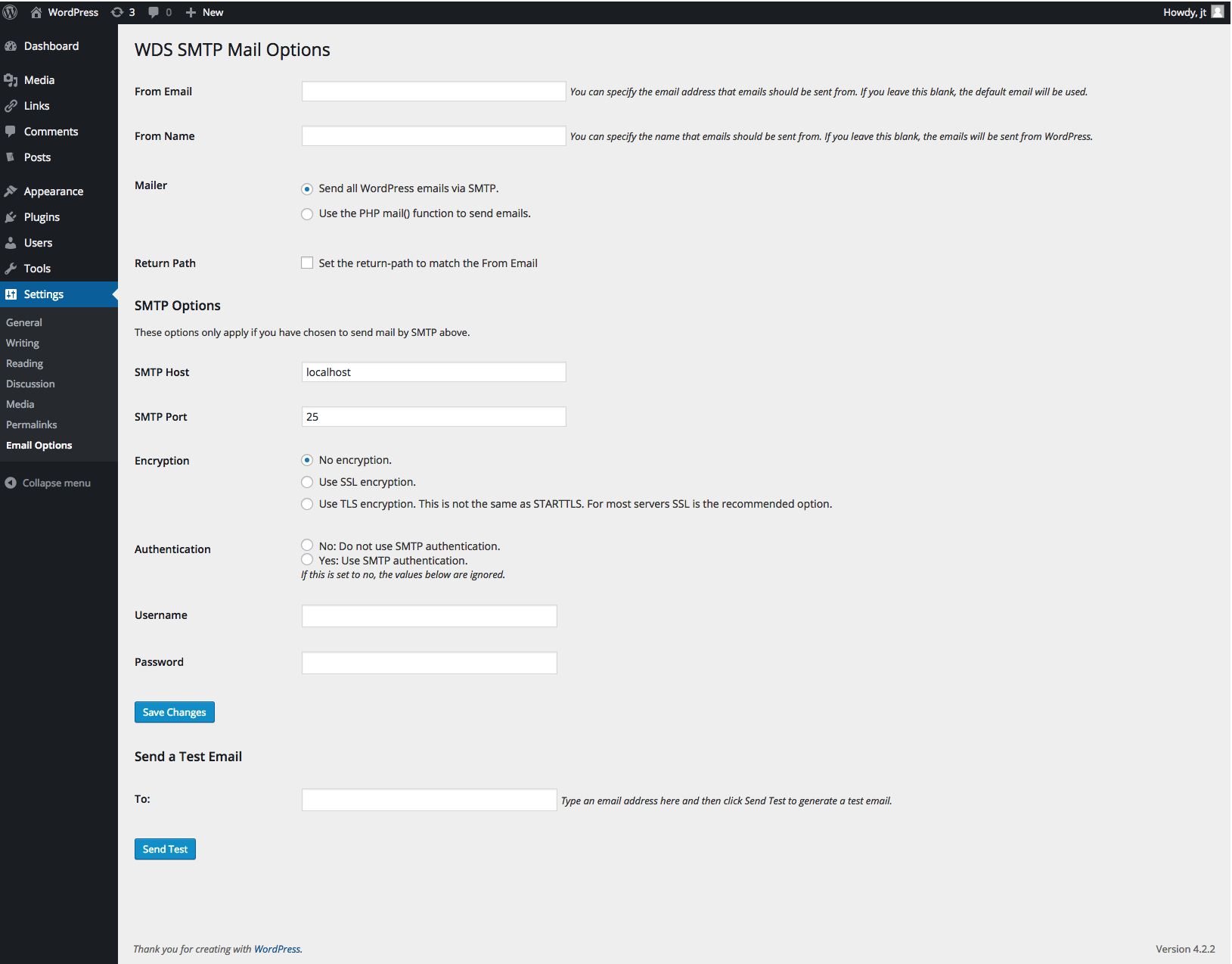Click the Send a Test Email heading
The width and height of the screenshot is (1232, 964).
(188, 757)
